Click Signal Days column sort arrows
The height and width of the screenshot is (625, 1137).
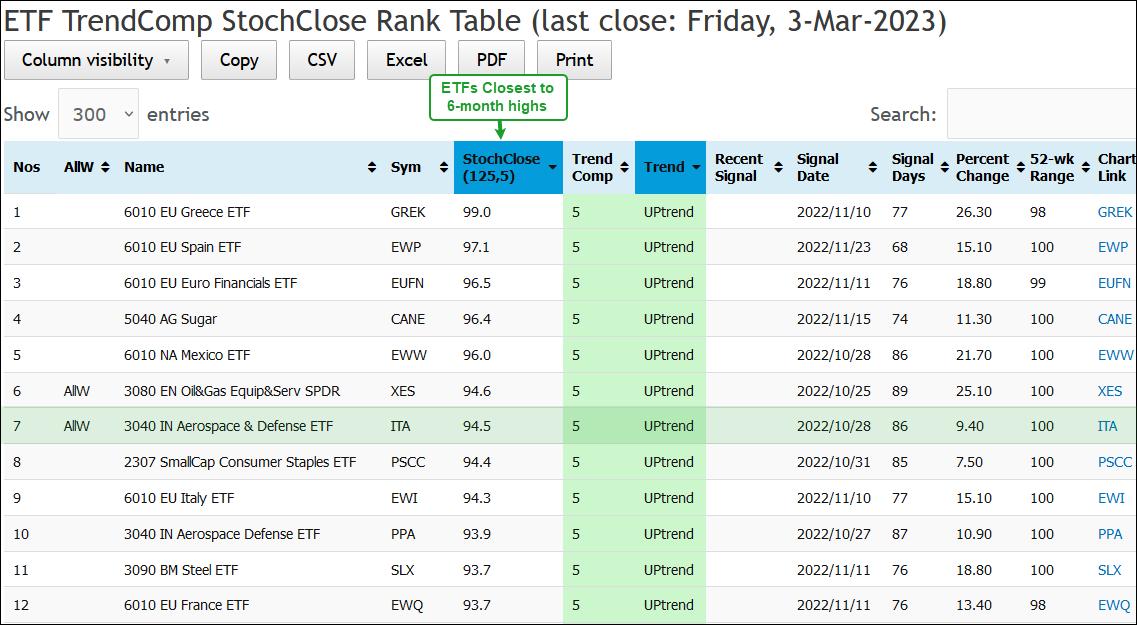[943, 167]
